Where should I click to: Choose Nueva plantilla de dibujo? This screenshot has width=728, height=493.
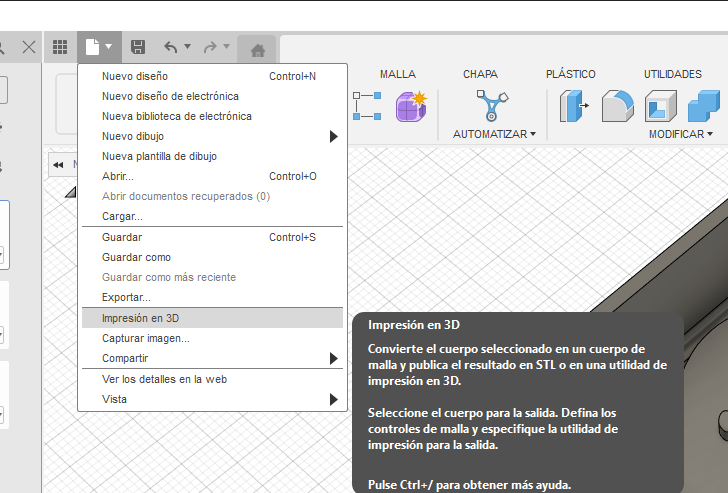[x=212, y=156]
